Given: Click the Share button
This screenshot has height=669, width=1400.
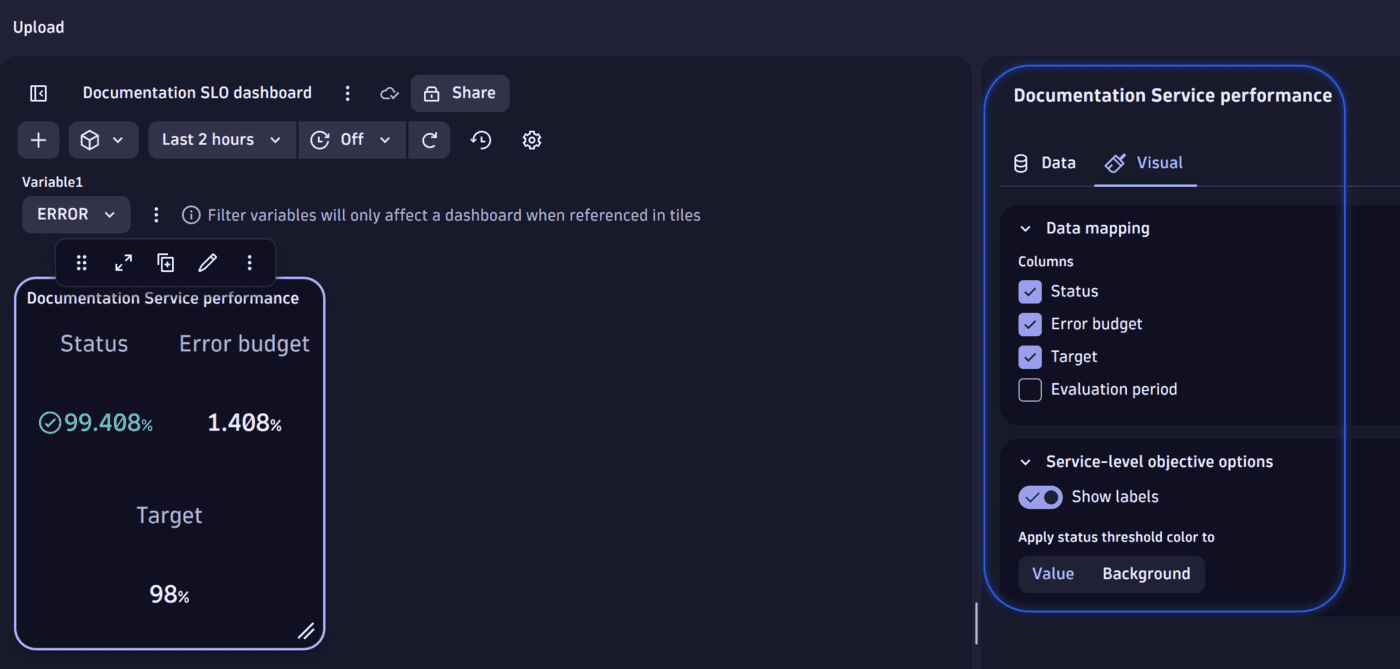Looking at the screenshot, I should 460,92.
